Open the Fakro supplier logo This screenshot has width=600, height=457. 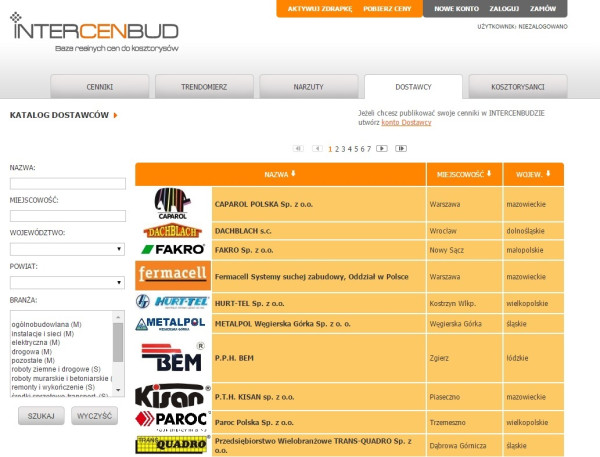click(x=172, y=249)
